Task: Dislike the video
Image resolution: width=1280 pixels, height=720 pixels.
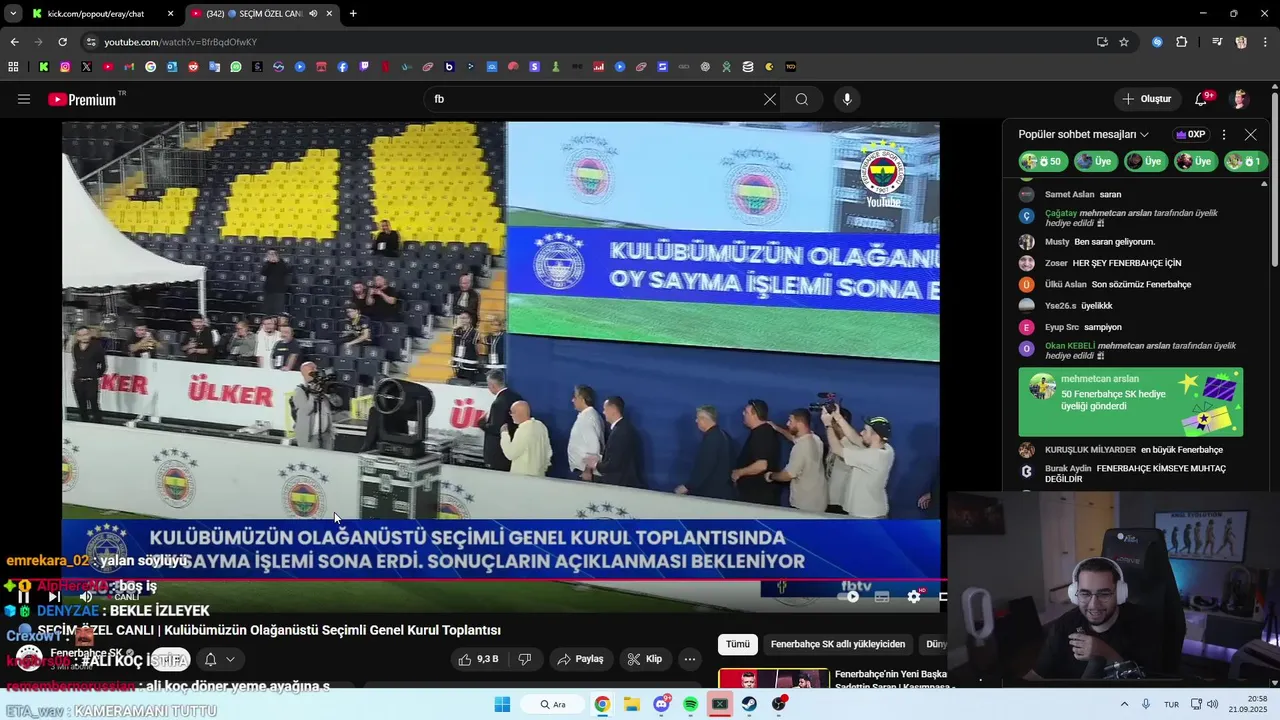Action: point(524,659)
